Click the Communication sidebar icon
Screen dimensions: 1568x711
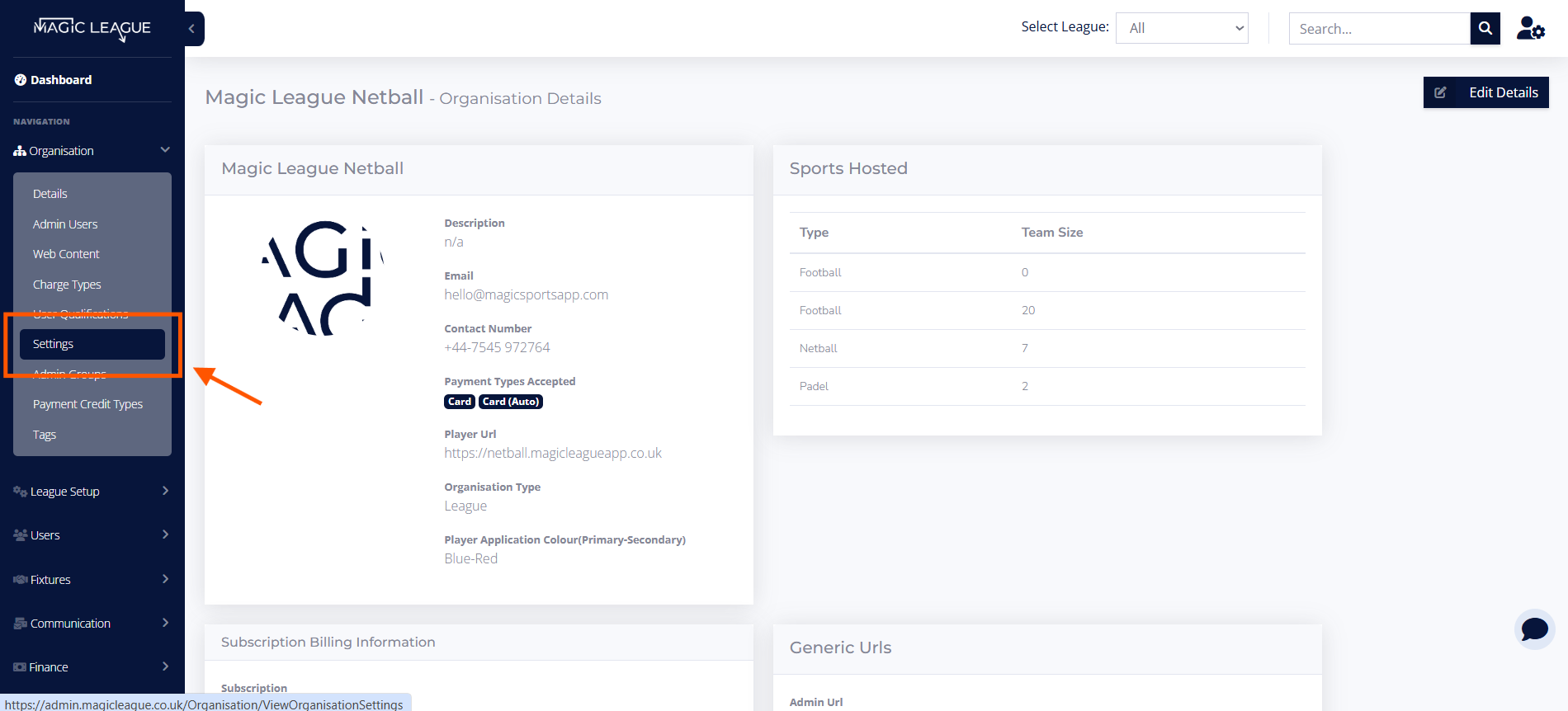pos(20,624)
